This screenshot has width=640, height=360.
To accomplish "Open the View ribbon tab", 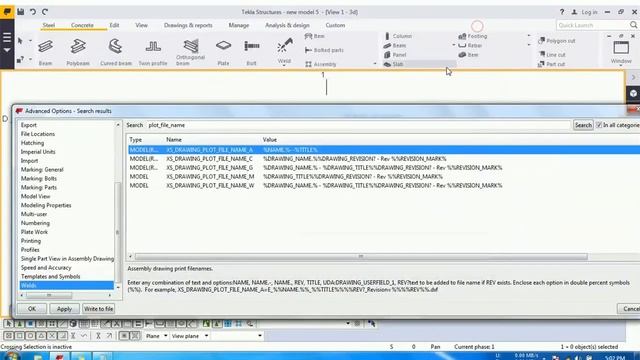I will [x=141, y=25].
